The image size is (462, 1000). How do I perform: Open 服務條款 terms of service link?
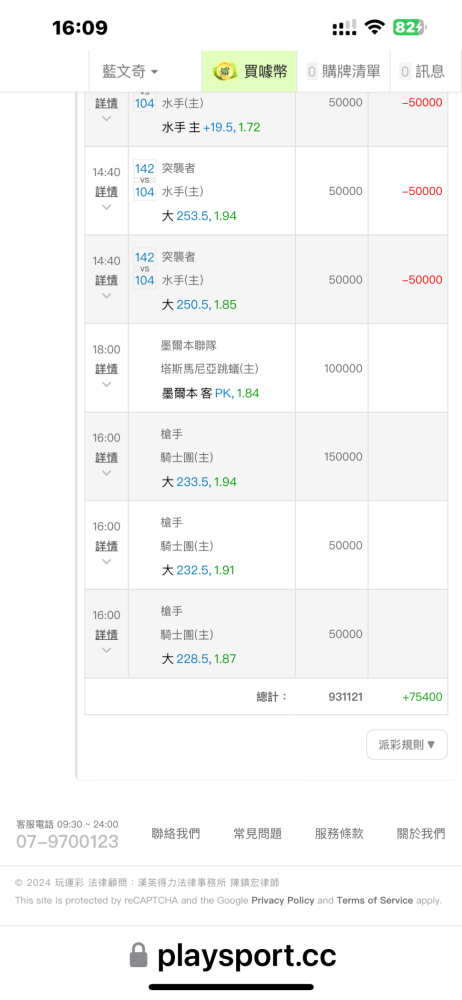pos(339,834)
